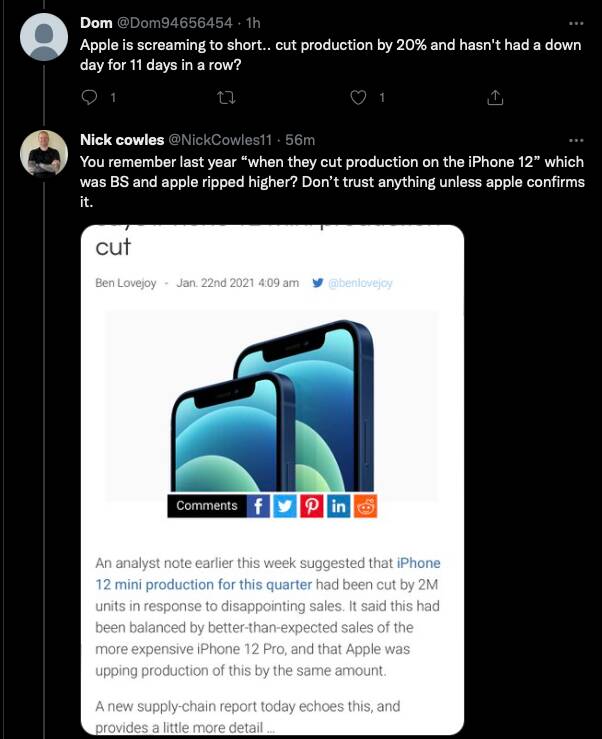
Task: Share article on LinkedIn icon
Action: click(338, 506)
